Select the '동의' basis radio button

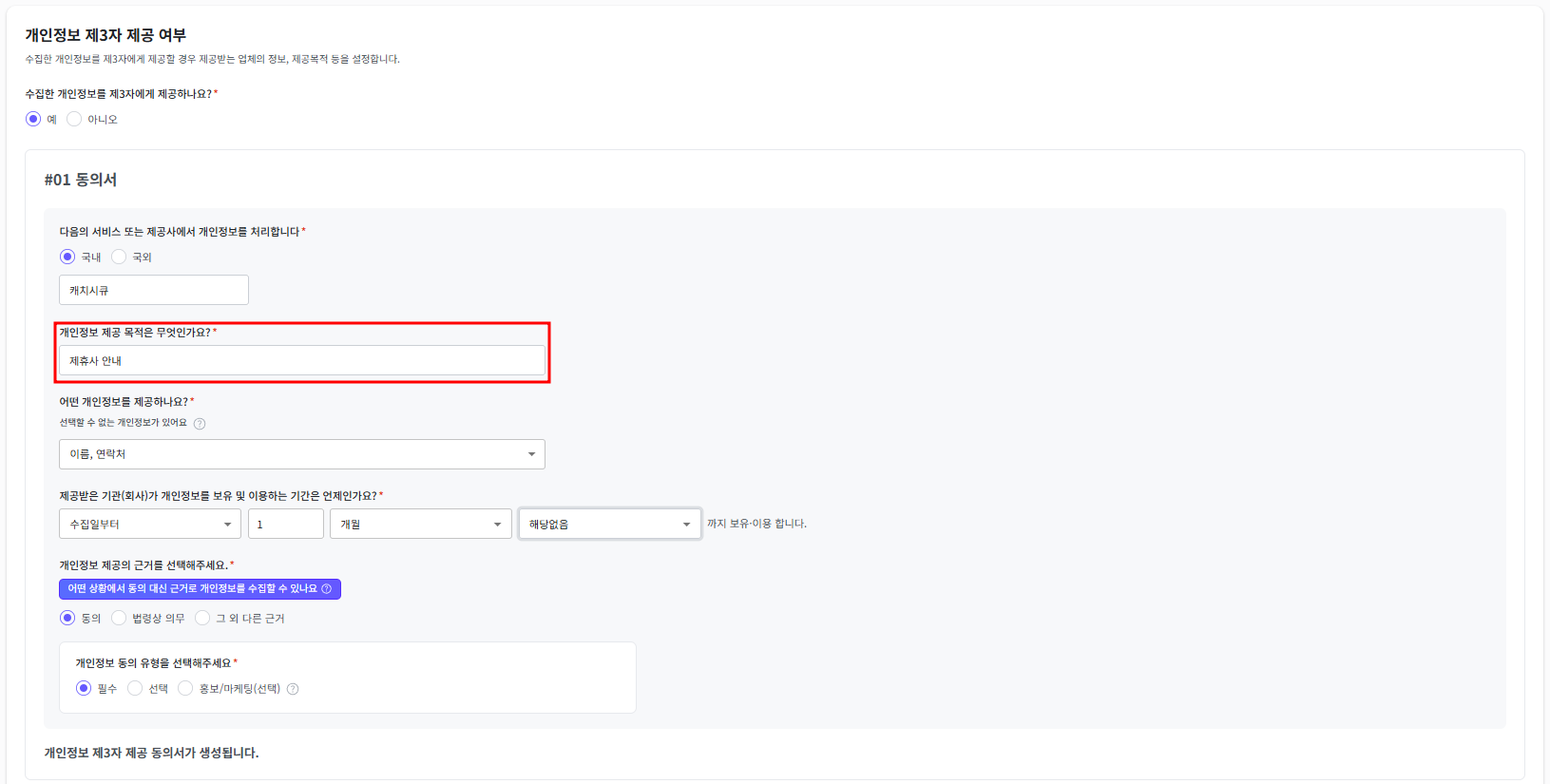[x=67, y=618]
